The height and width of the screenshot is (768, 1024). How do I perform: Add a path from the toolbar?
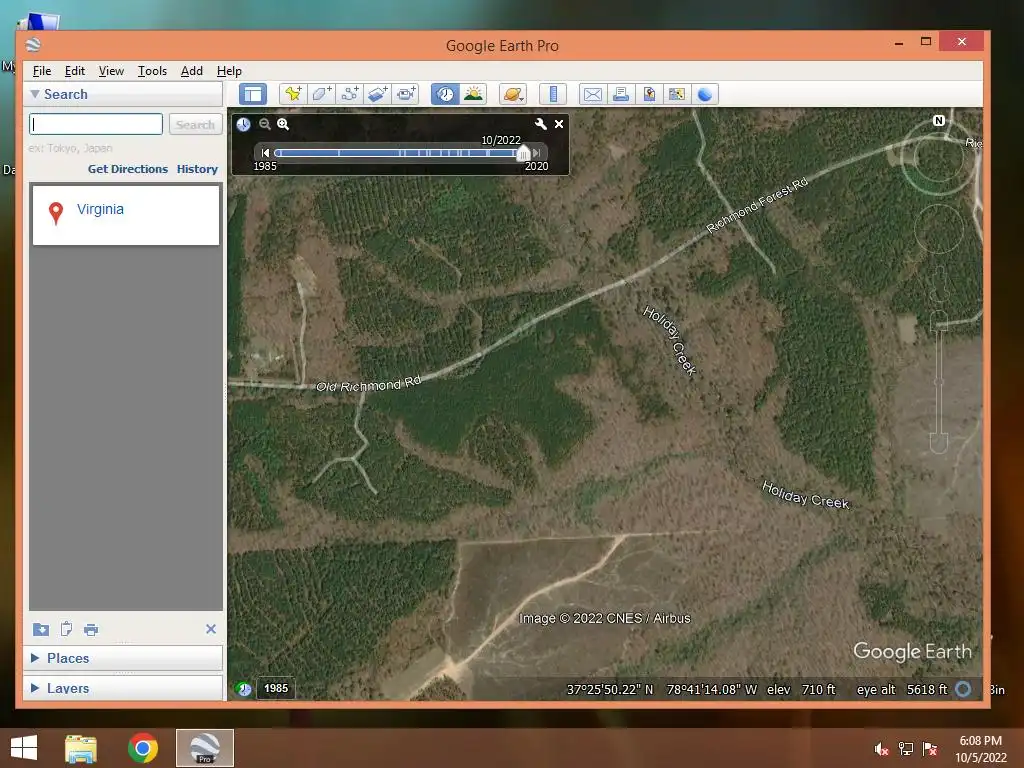click(x=349, y=94)
